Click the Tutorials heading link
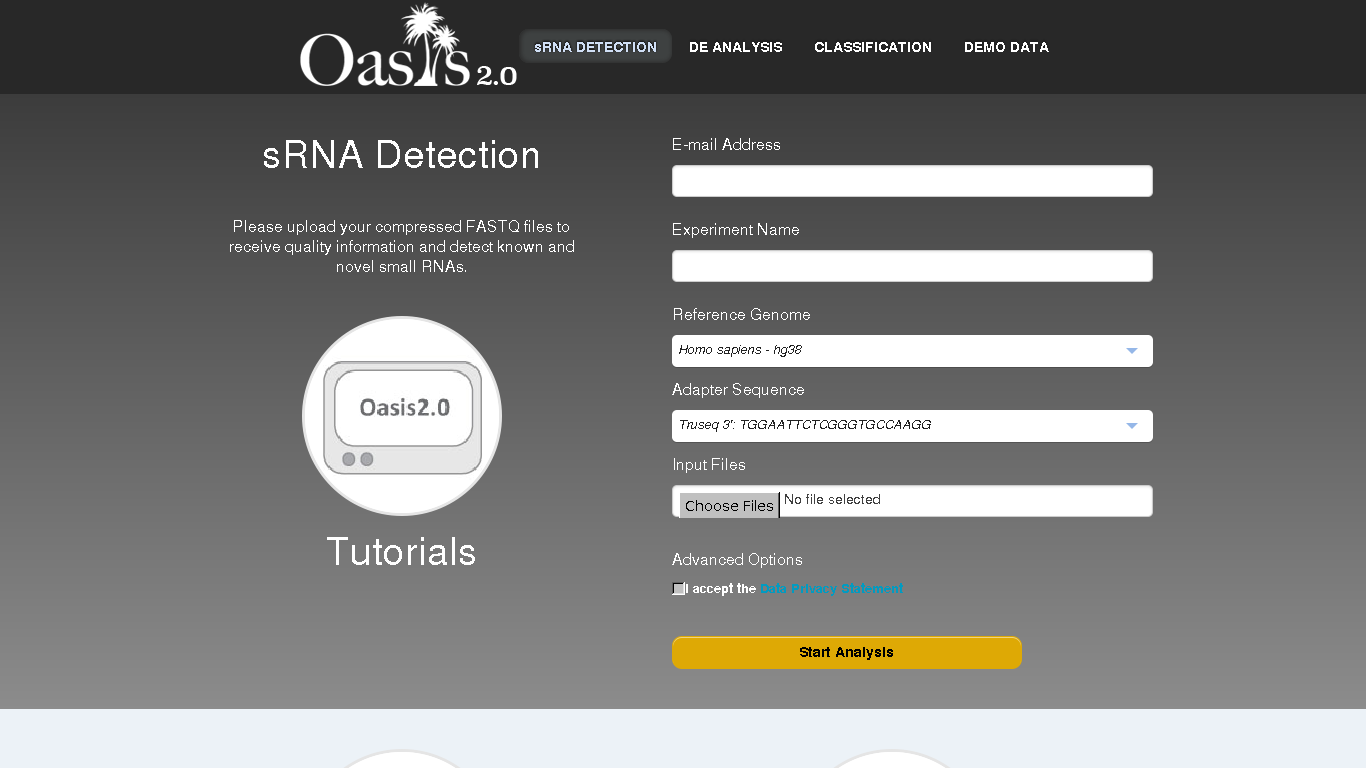The width and height of the screenshot is (1366, 768). (x=401, y=552)
